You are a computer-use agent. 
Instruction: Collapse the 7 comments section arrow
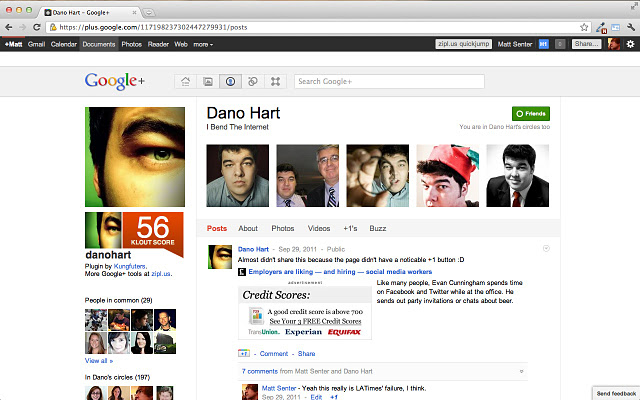click(522, 371)
